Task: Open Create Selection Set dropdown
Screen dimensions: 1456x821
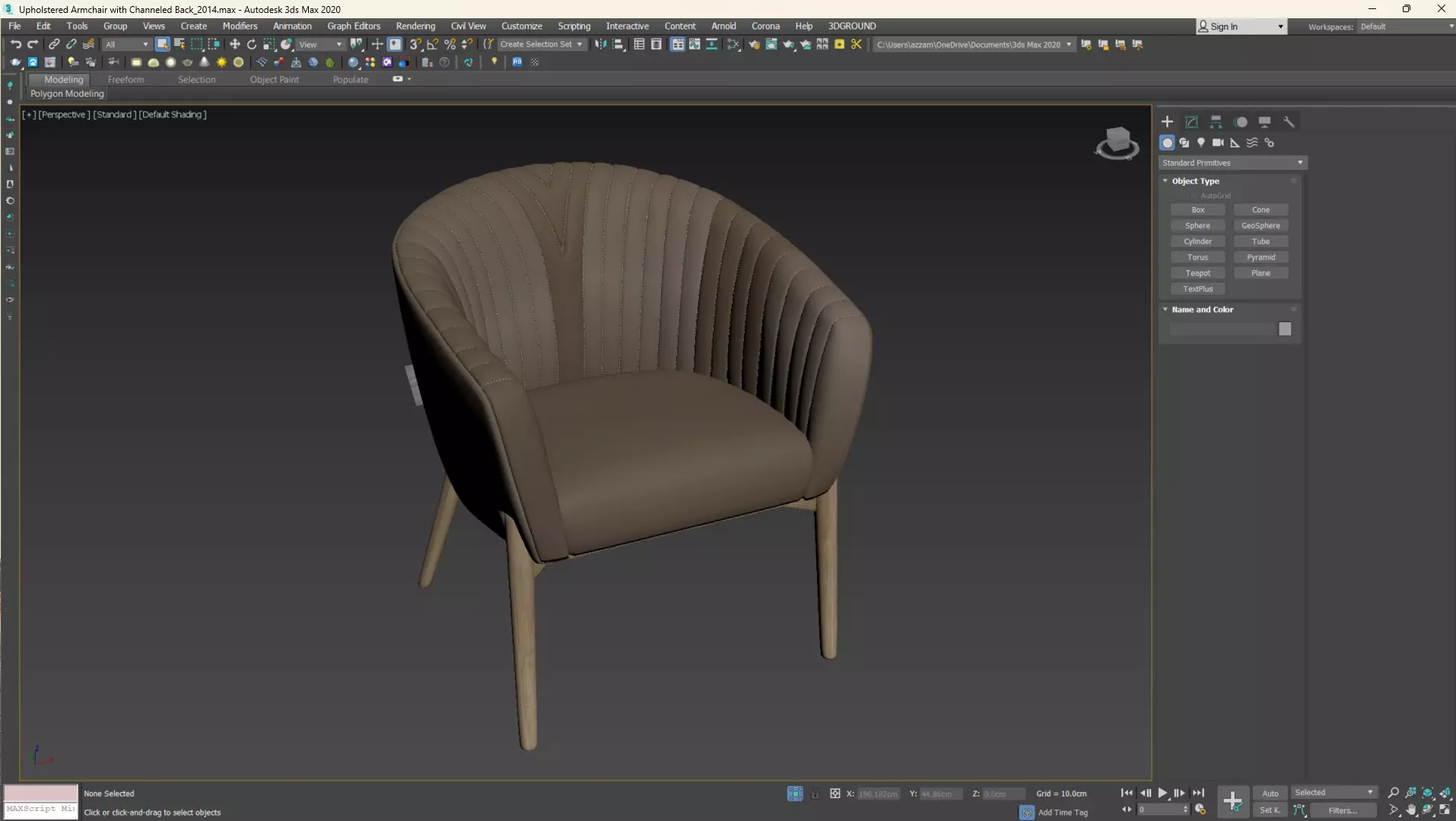Action: point(541,44)
